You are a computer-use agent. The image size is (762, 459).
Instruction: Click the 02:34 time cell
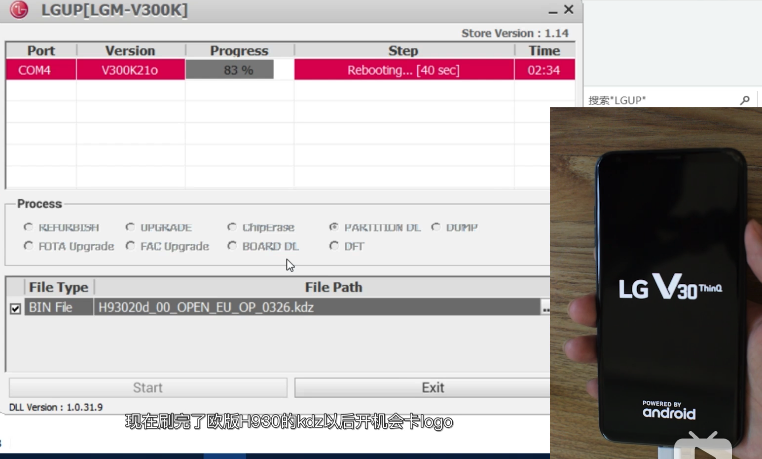tap(544, 70)
